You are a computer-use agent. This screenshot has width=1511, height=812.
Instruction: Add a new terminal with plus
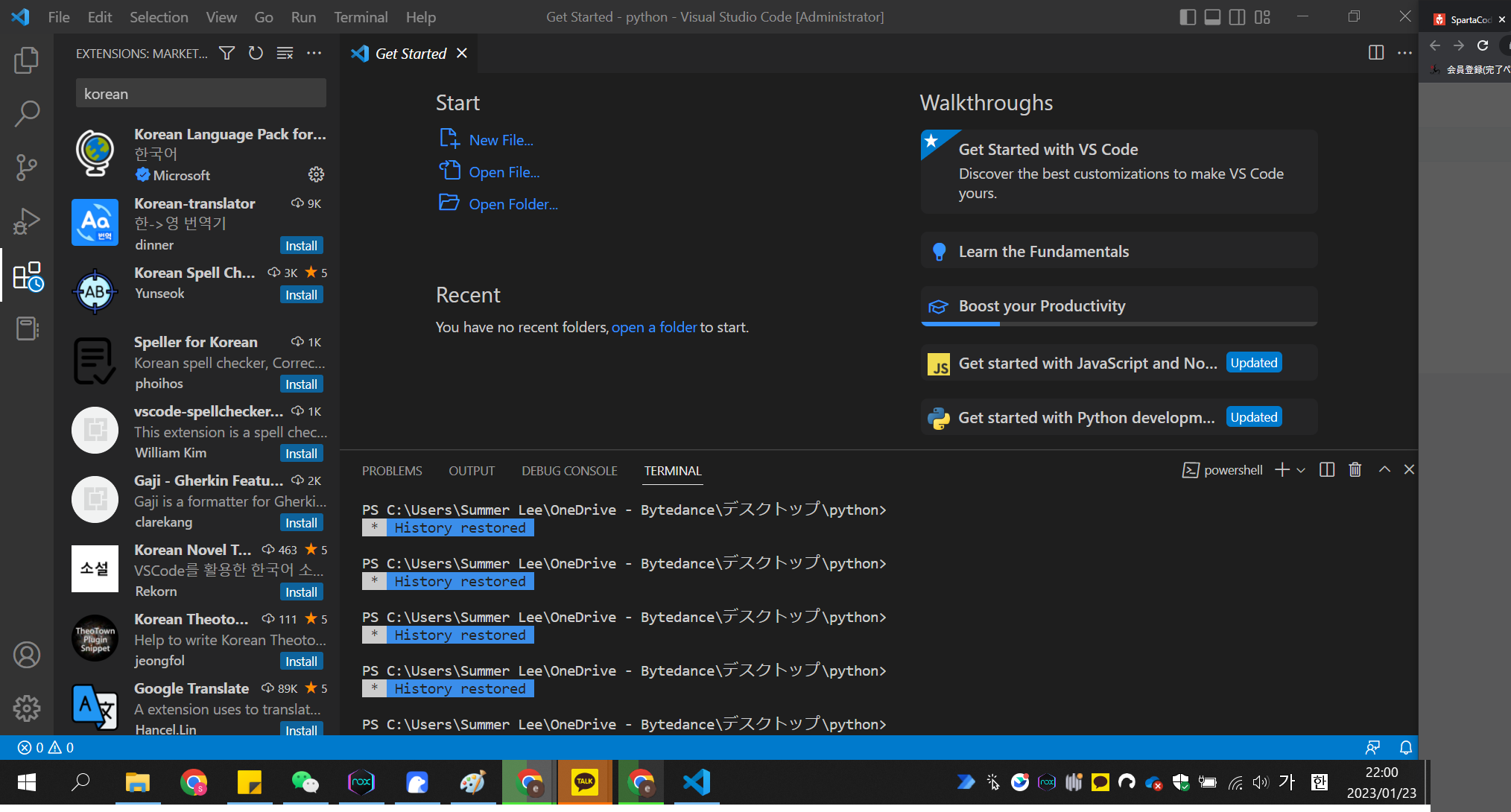[1282, 469]
